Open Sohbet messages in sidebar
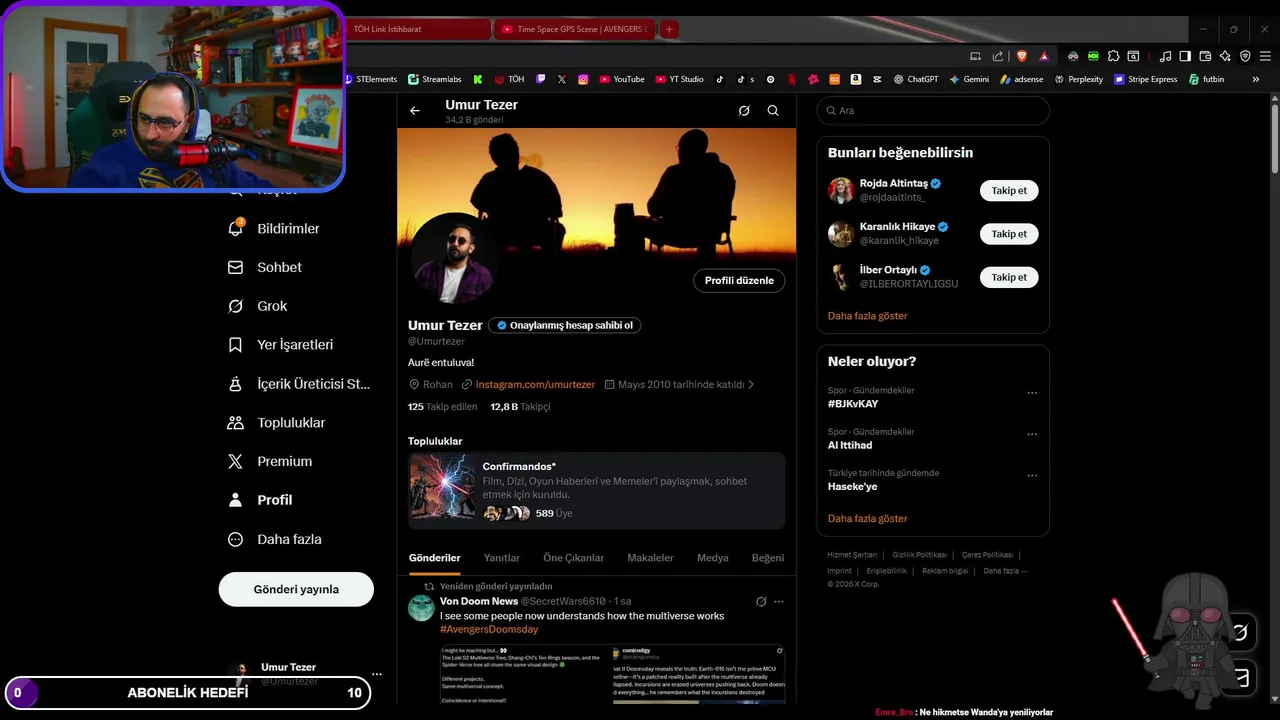1280x720 pixels. click(x=265, y=267)
